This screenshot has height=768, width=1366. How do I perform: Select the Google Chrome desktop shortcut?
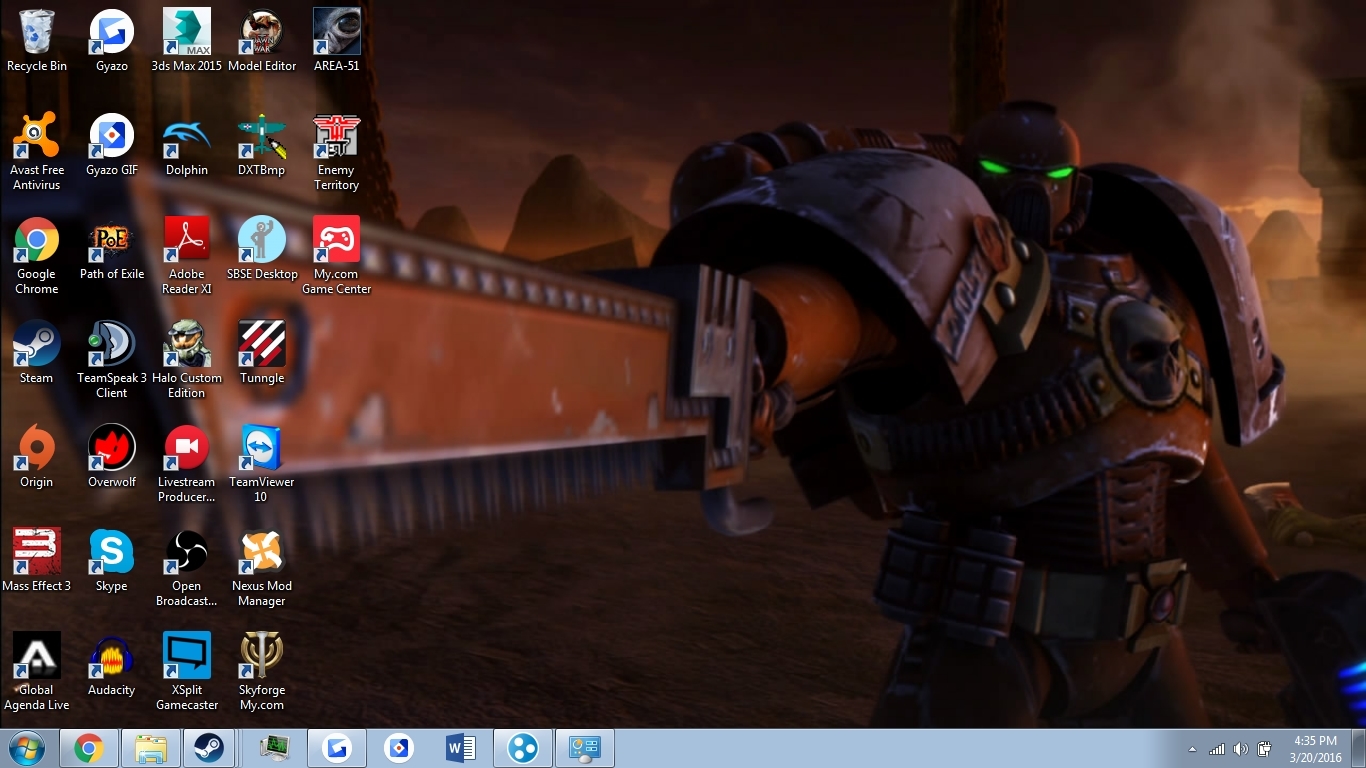37,256
